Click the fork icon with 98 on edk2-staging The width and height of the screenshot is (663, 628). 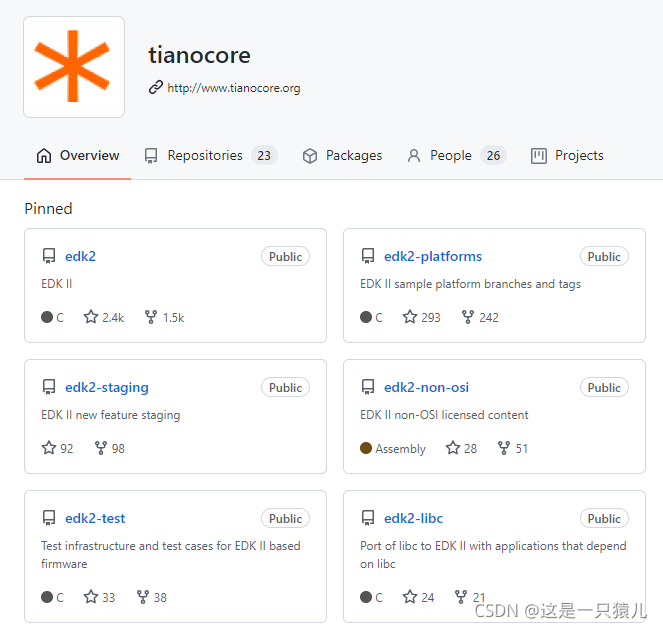pos(101,448)
